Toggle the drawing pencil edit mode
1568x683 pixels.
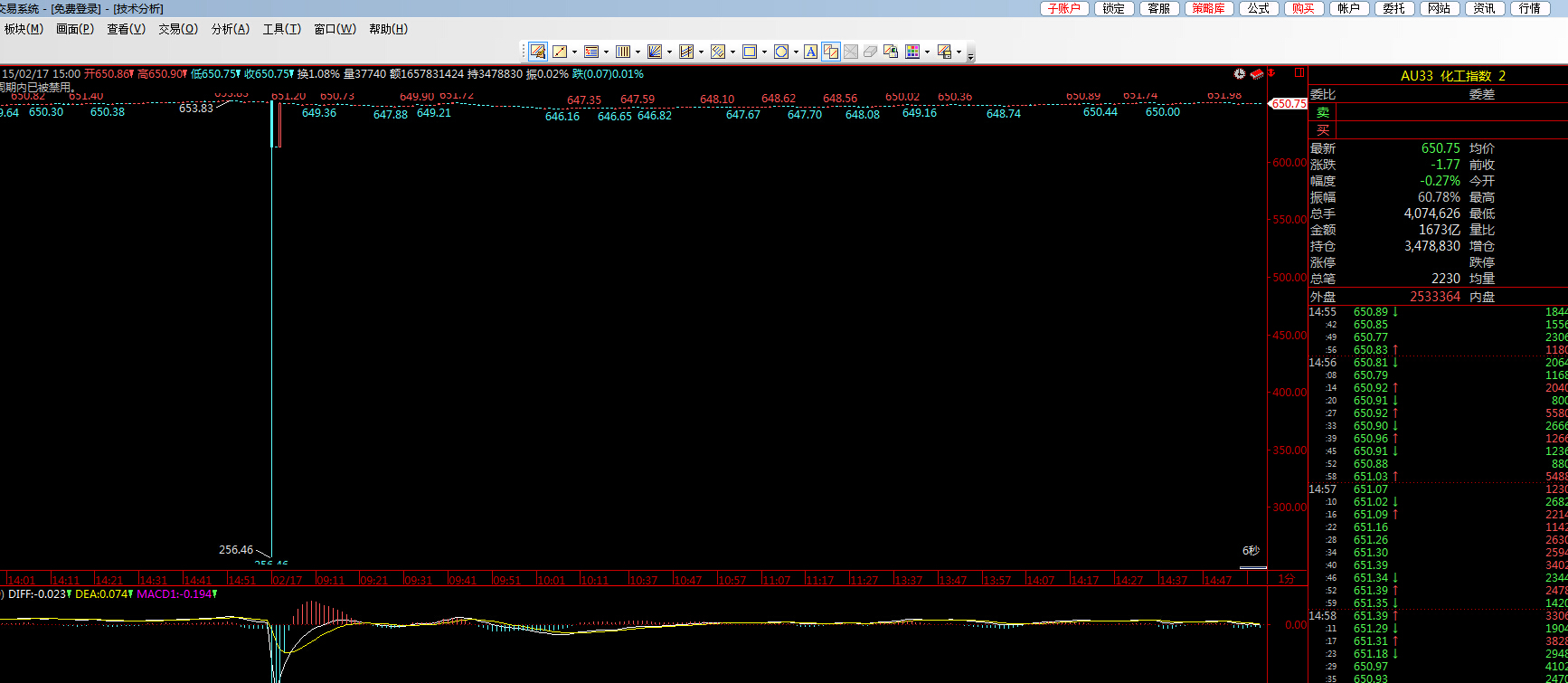pos(538,52)
